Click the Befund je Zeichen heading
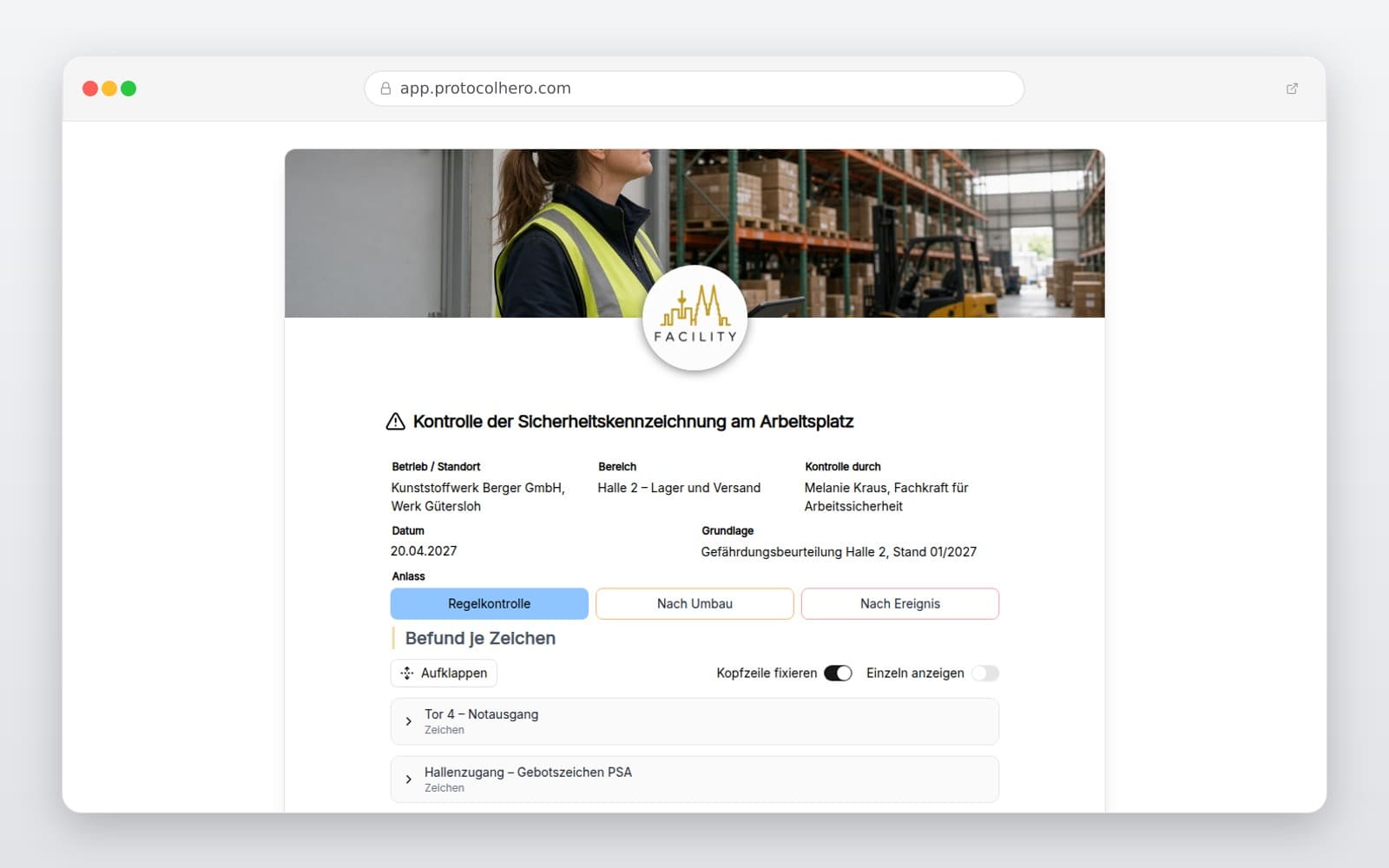Image resolution: width=1389 pixels, height=868 pixels. point(480,639)
